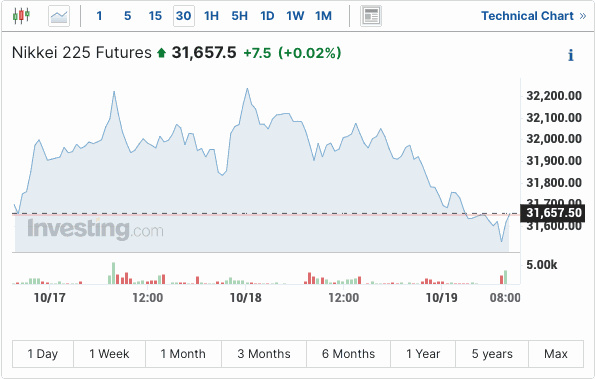Choose the 6 Months range
The width and height of the screenshot is (595, 379).
[x=348, y=354]
